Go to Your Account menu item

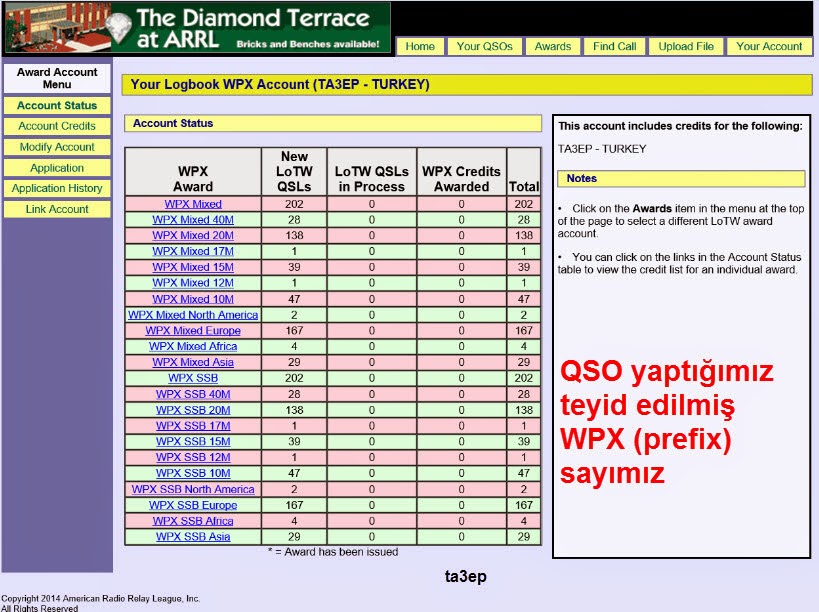coord(769,46)
